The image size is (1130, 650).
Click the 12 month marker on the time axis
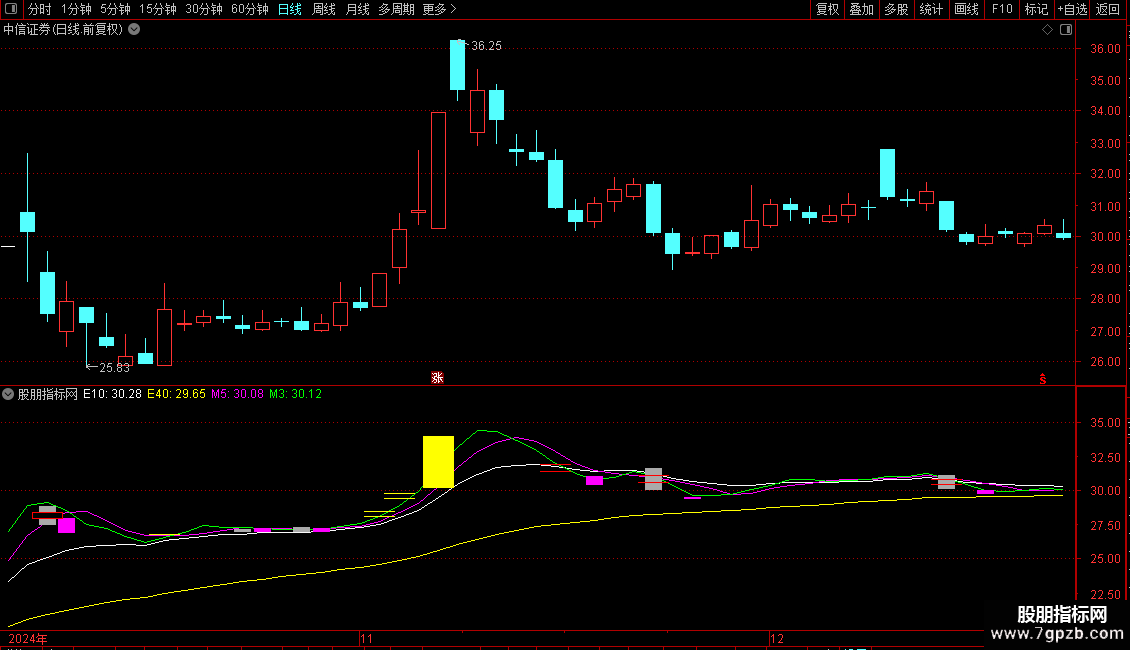(x=776, y=639)
